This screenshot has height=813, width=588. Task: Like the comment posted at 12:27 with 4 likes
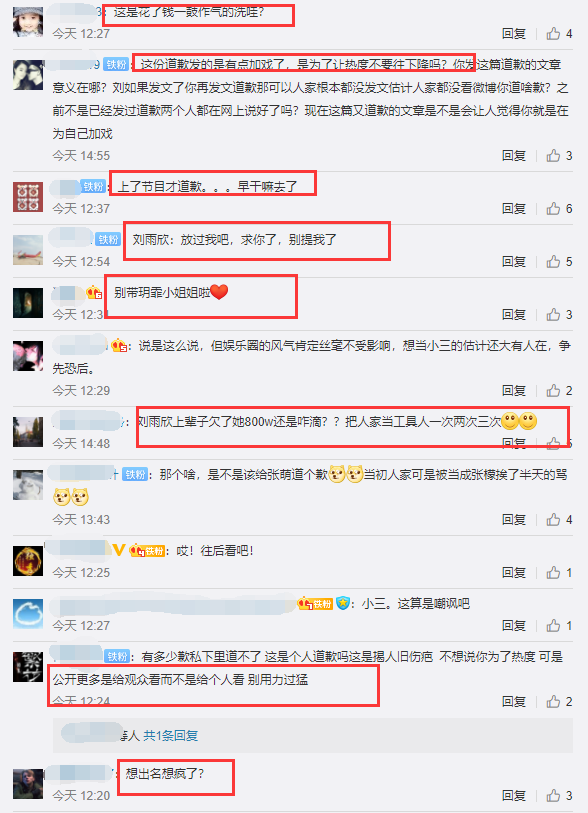(x=553, y=34)
